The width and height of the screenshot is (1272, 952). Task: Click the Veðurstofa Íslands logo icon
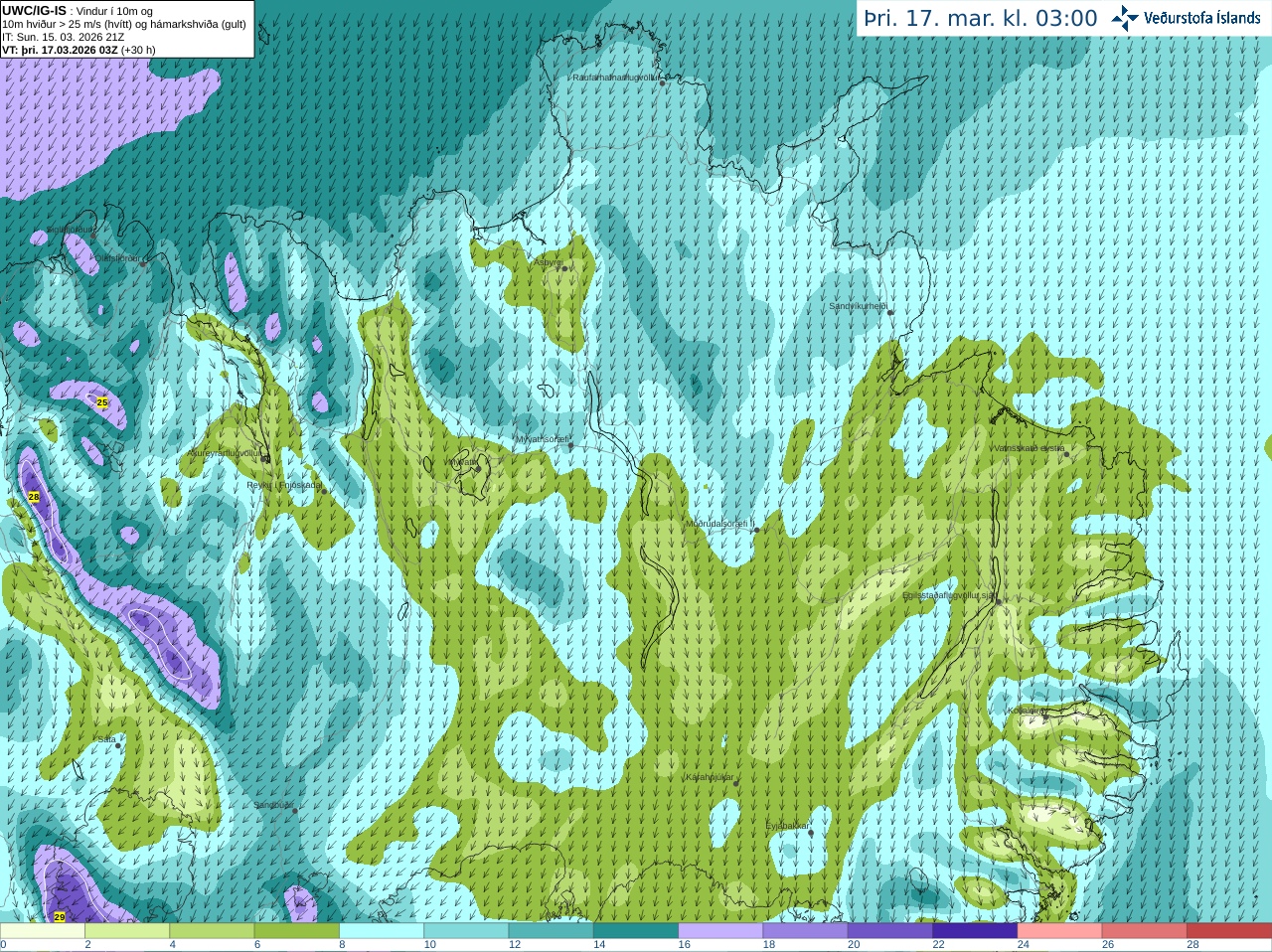tap(1124, 18)
